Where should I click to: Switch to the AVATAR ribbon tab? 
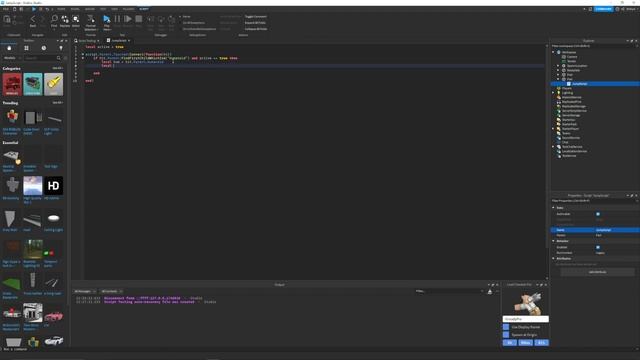[x=90, y=9]
